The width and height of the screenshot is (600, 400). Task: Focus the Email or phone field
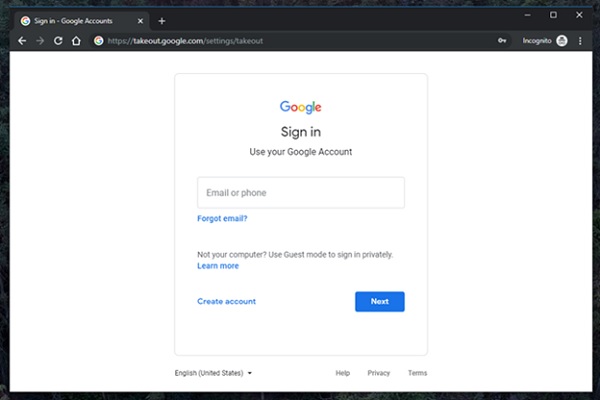(x=301, y=193)
